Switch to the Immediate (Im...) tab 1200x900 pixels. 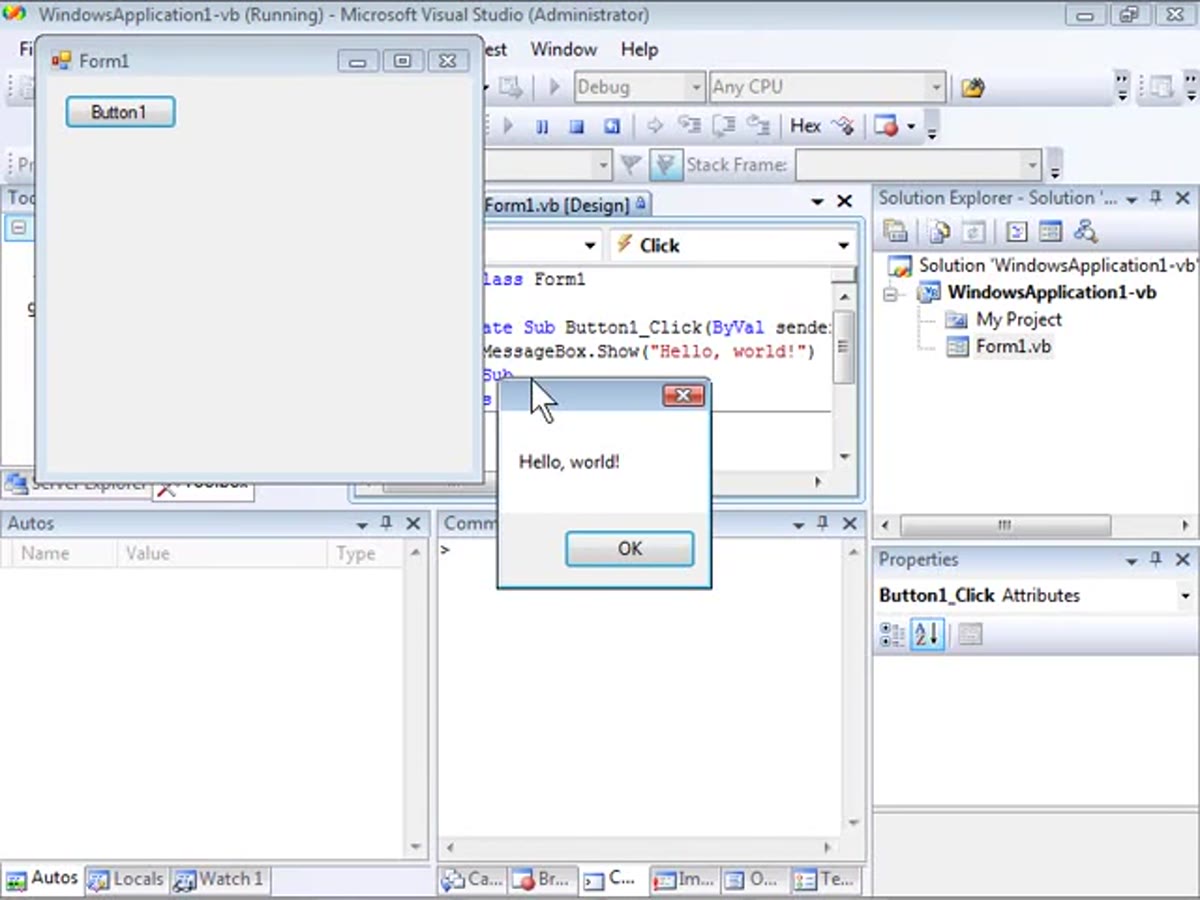(684, 879)
